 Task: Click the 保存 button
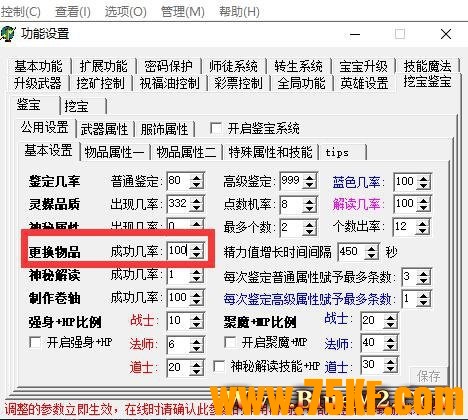click(428, 376)
